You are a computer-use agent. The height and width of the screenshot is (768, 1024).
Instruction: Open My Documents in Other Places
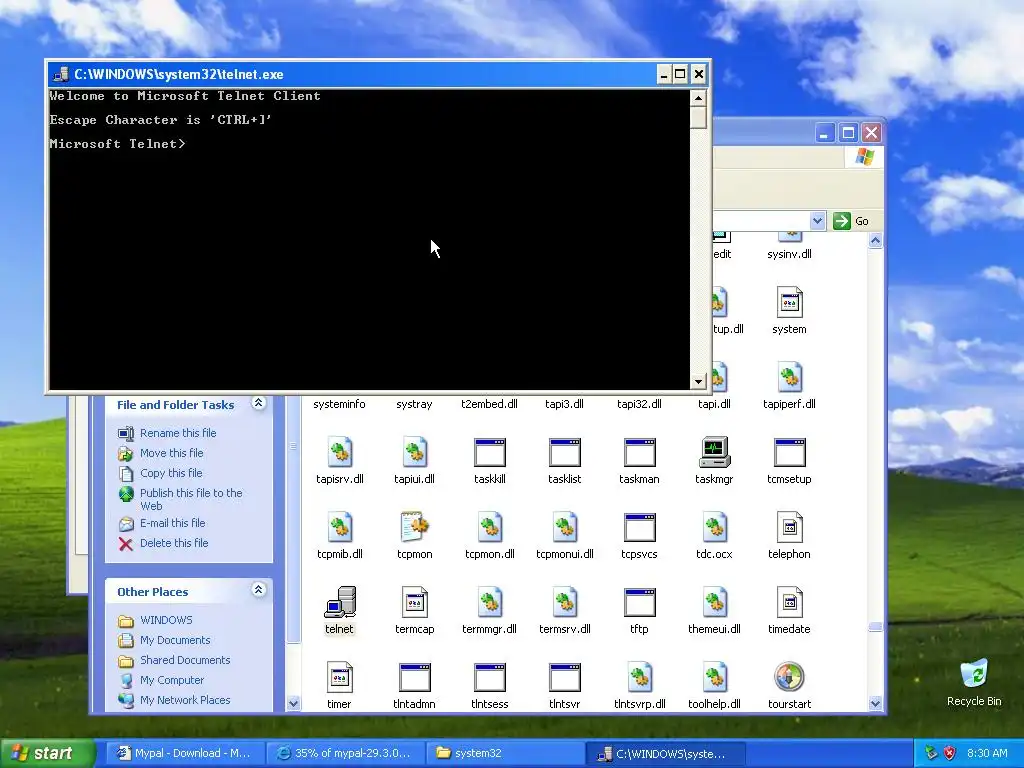point(175,640)
